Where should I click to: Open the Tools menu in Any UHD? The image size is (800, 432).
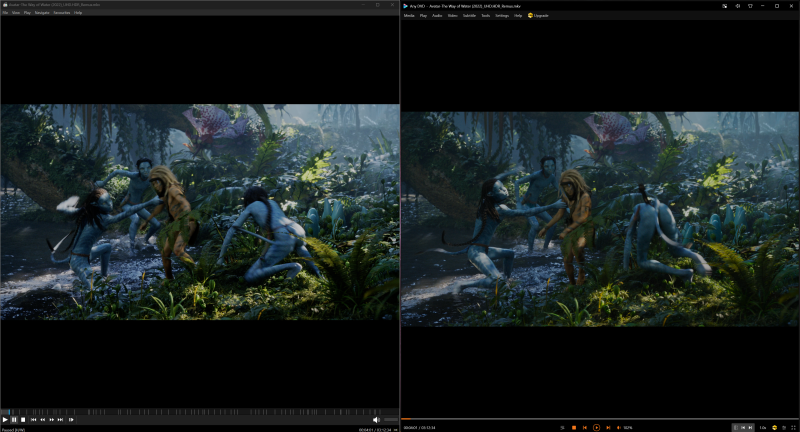(485, 16)
